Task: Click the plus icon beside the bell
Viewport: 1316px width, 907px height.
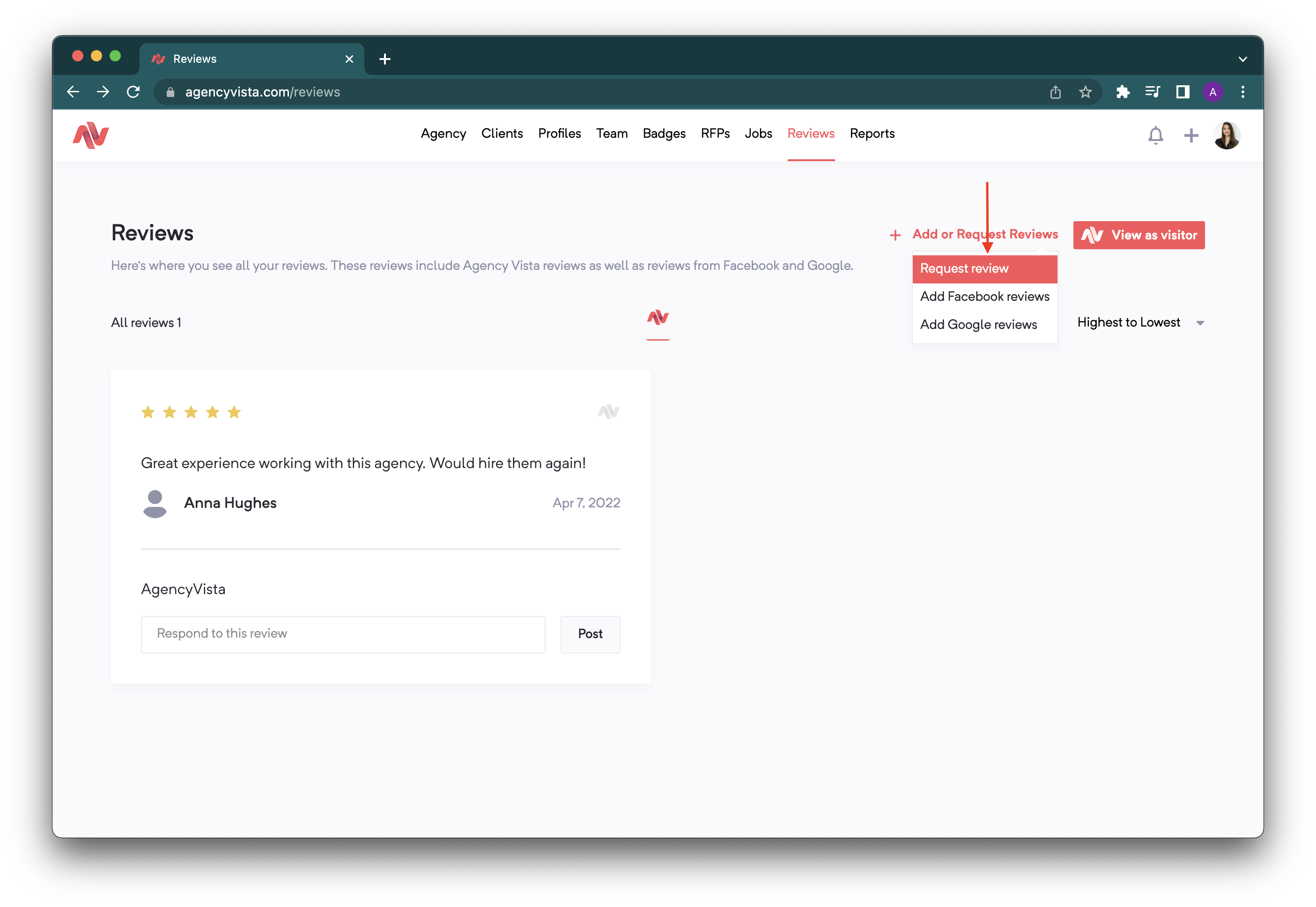Action: [x=1190, y=135]
